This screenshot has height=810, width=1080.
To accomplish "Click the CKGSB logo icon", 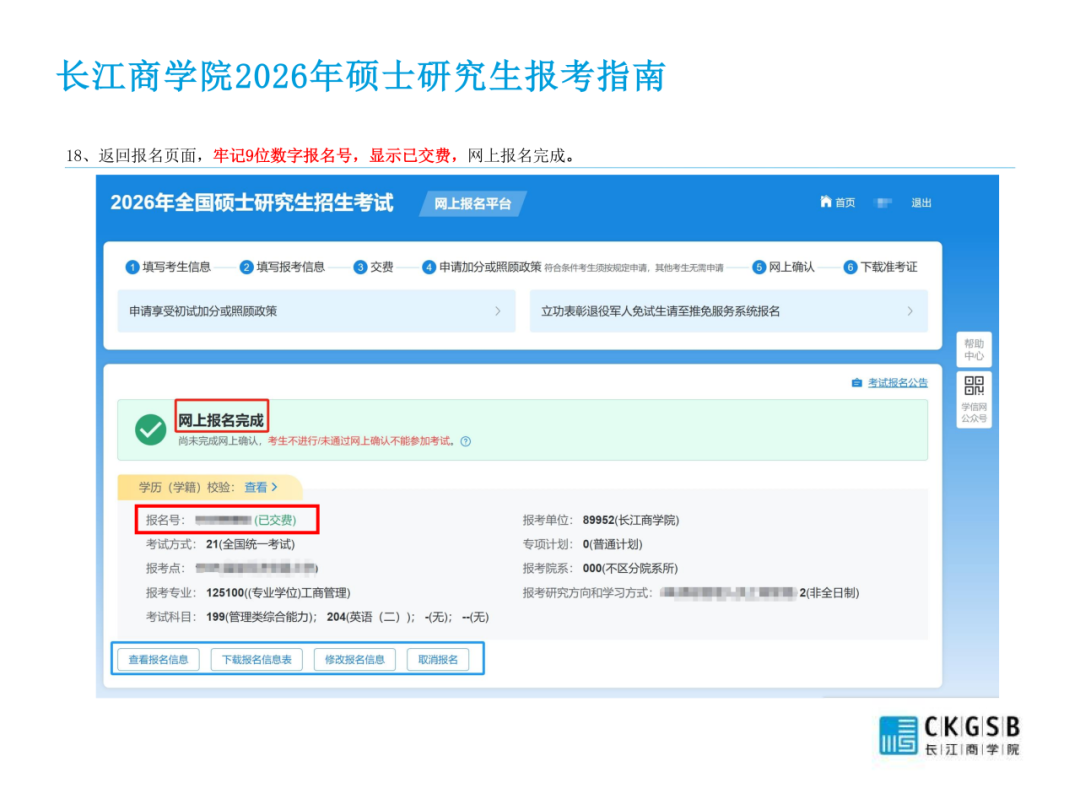I will pos(898,735).
